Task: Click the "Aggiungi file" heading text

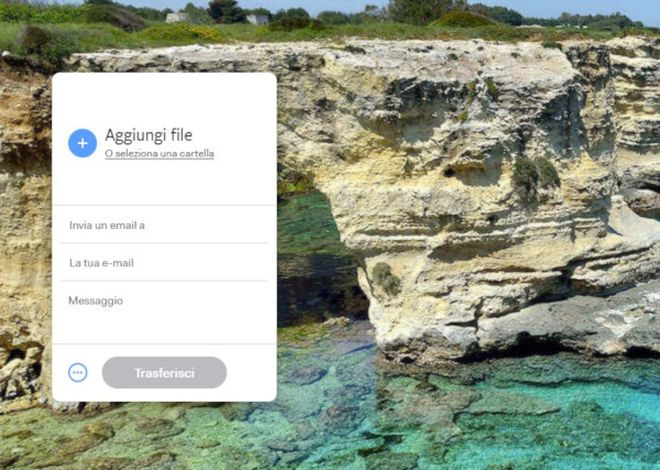Action: [x=149, y=135]
